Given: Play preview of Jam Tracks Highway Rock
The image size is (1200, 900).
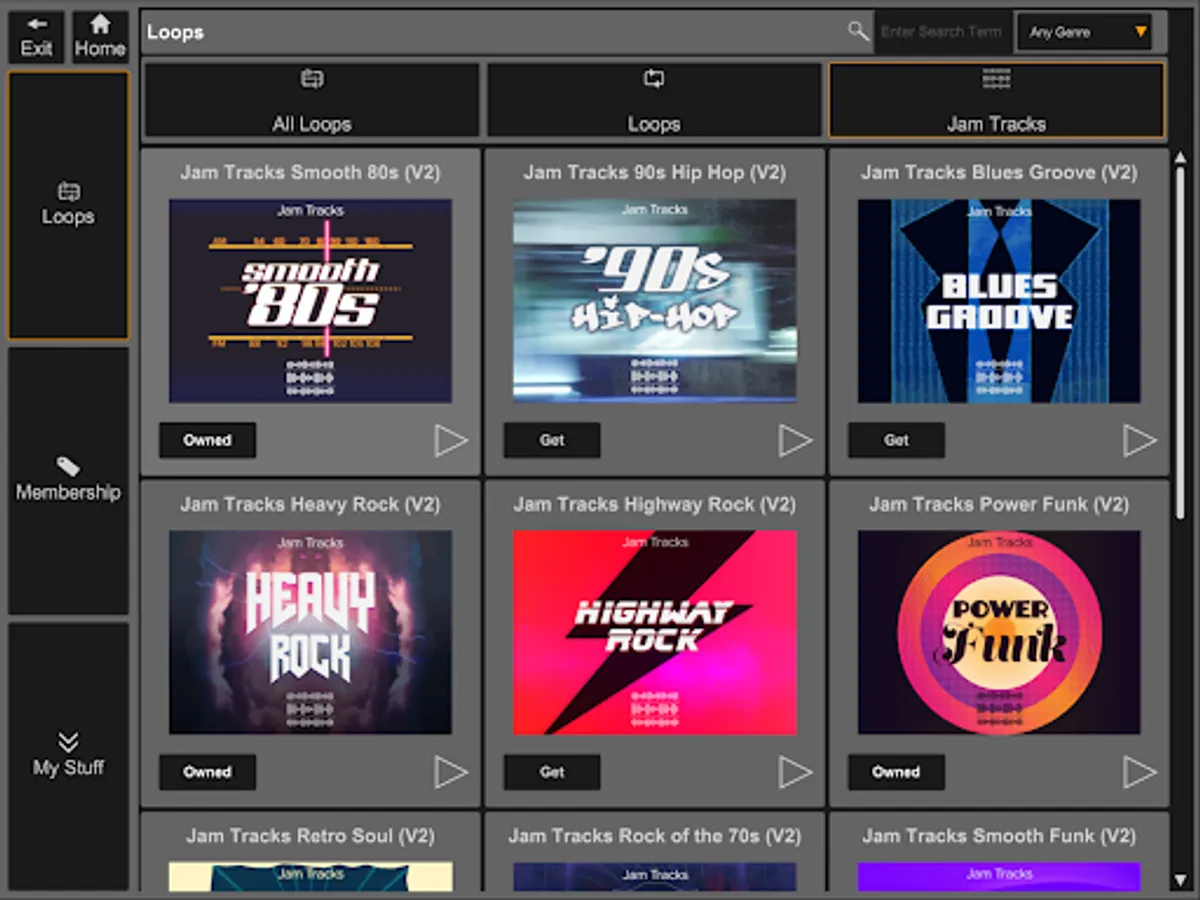Looking at the screenshot, I should click(x=796, y=772).
